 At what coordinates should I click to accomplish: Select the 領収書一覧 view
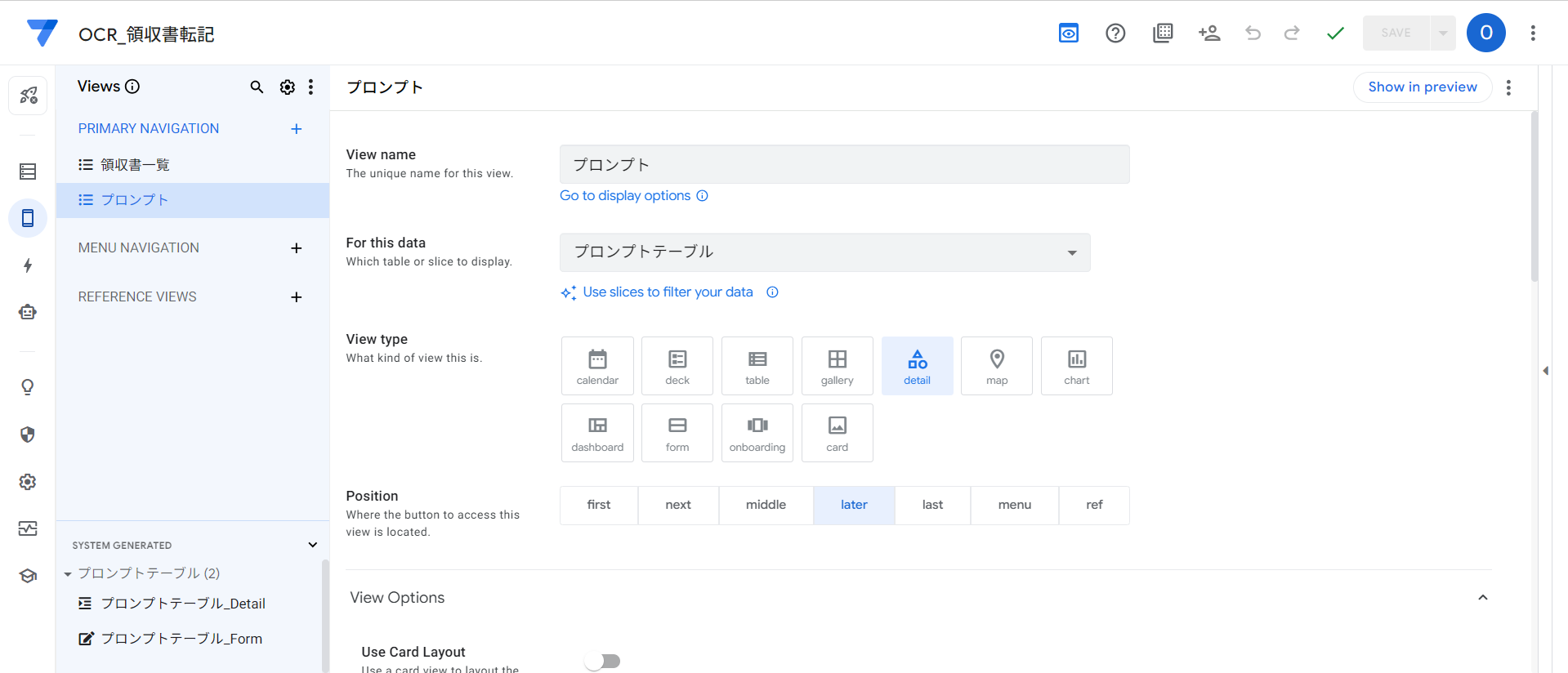click(x=135, y=165)
